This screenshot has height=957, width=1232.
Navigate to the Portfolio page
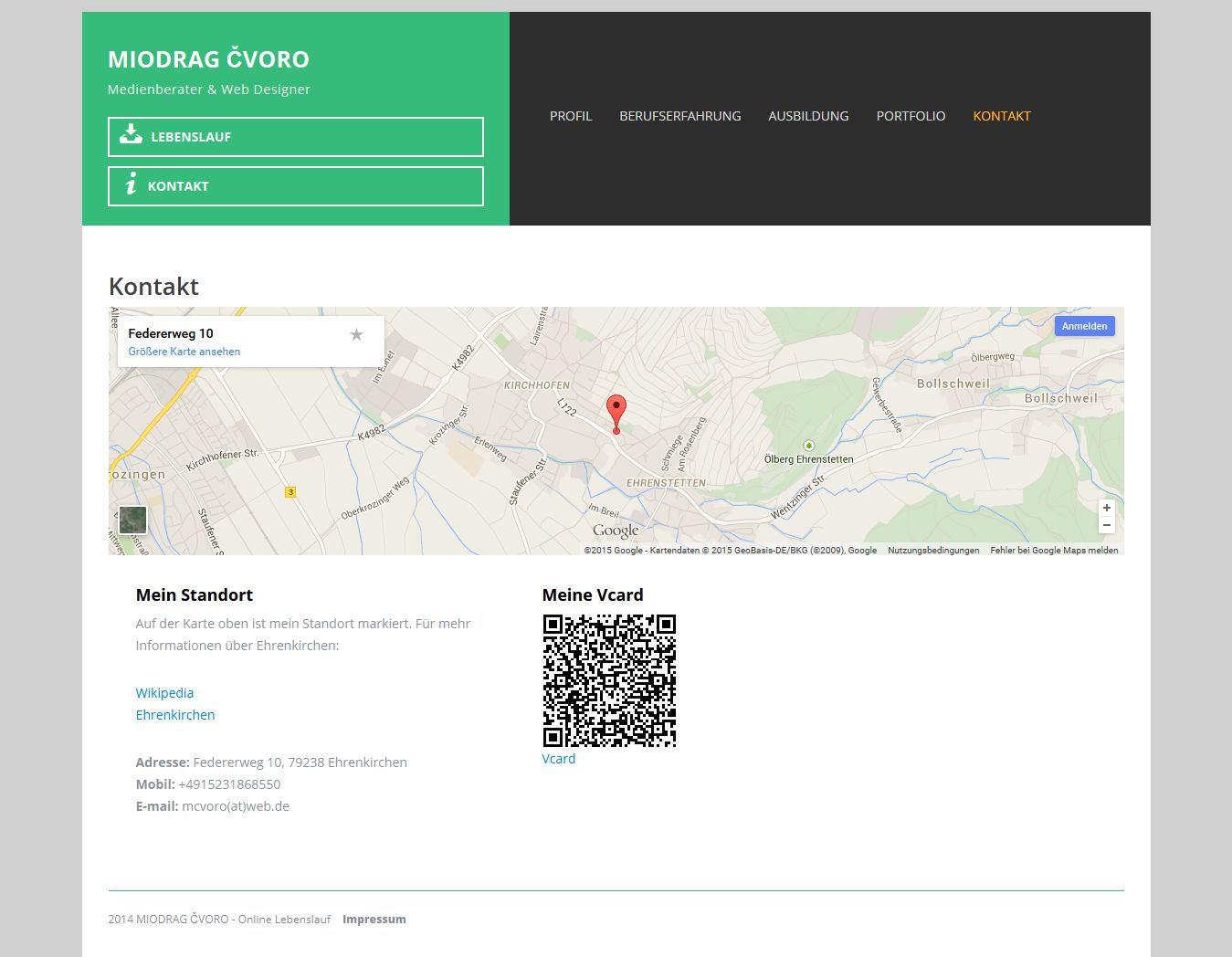[x=911, y=116]
